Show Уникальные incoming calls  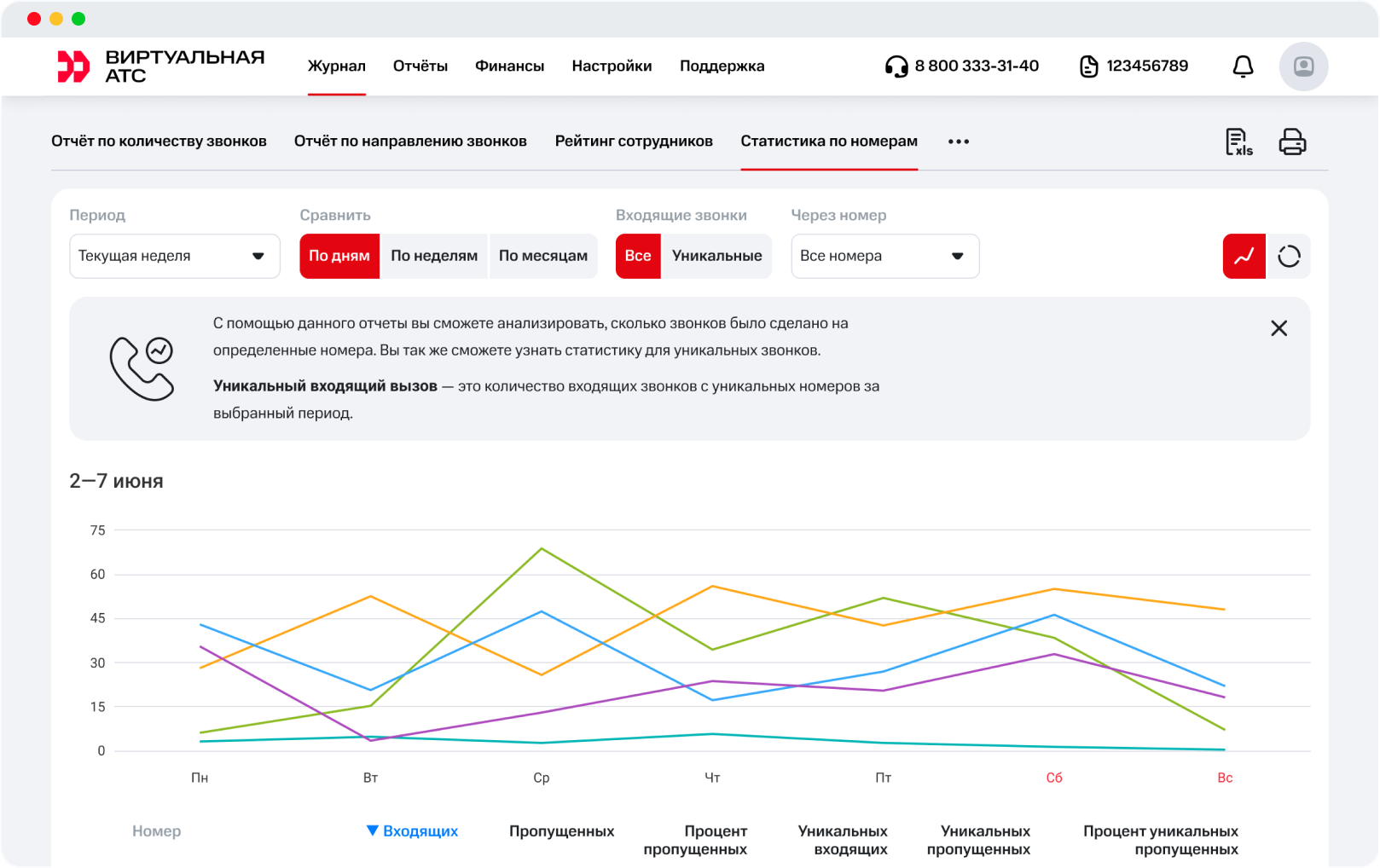tap(717, 256)
